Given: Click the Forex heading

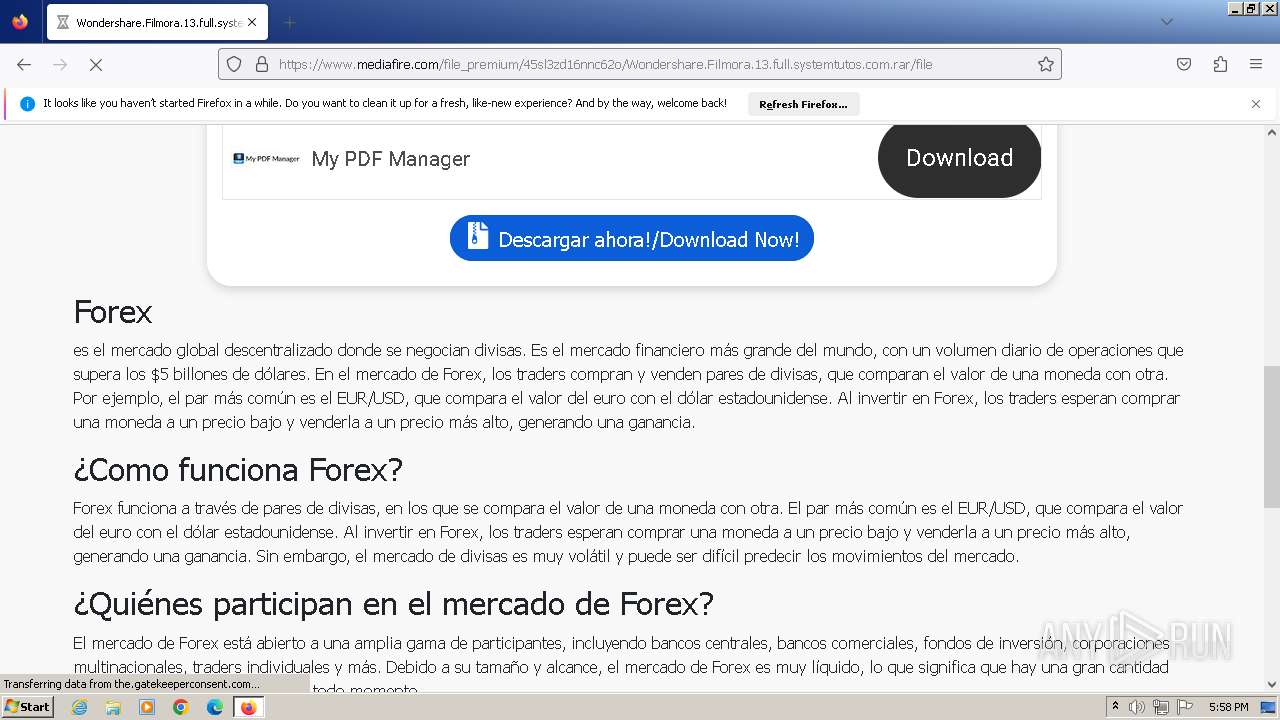Looking at the screenshot, I should click(x=112, y=312).
